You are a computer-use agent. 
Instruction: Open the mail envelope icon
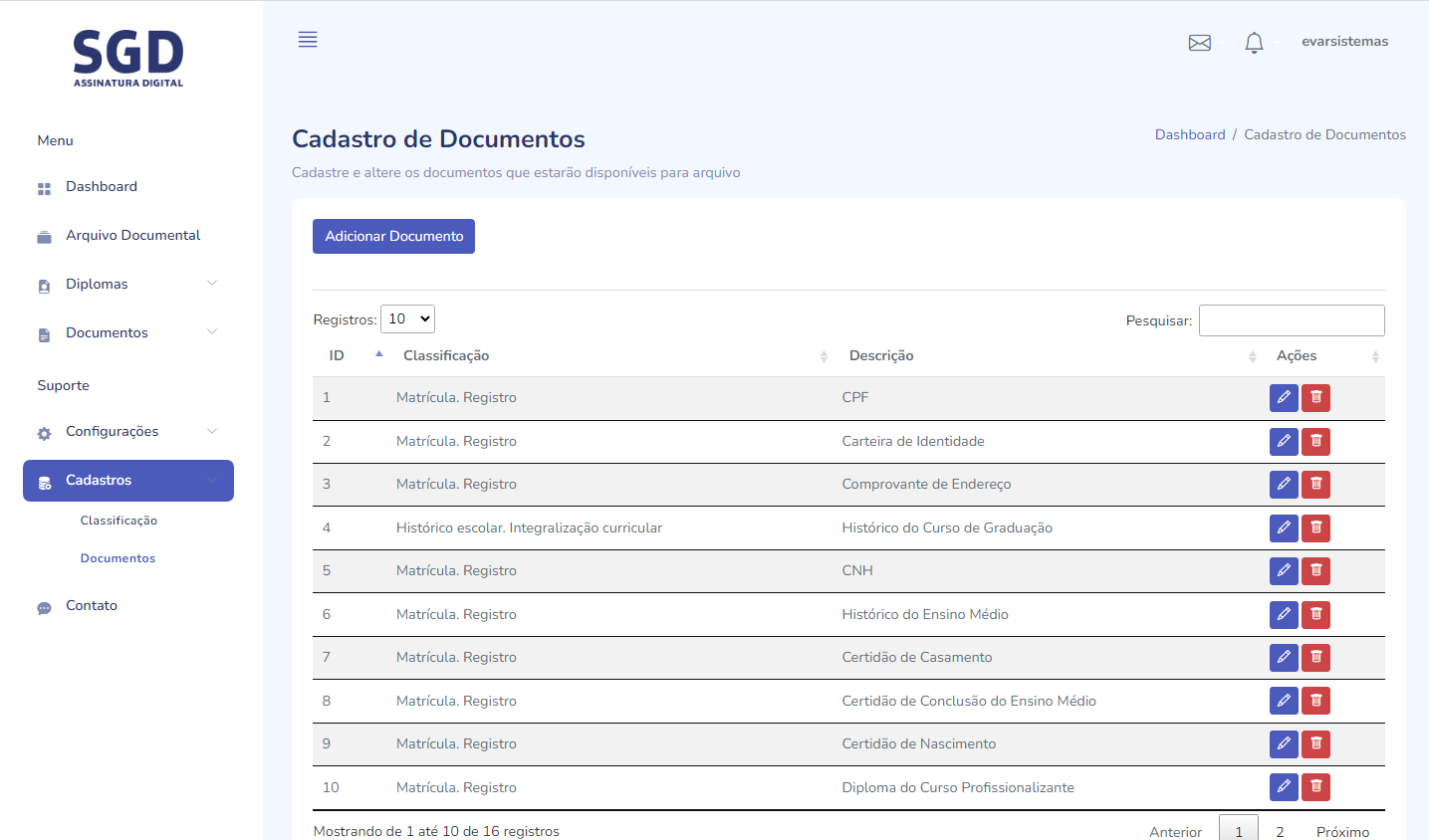(1200, 43)
